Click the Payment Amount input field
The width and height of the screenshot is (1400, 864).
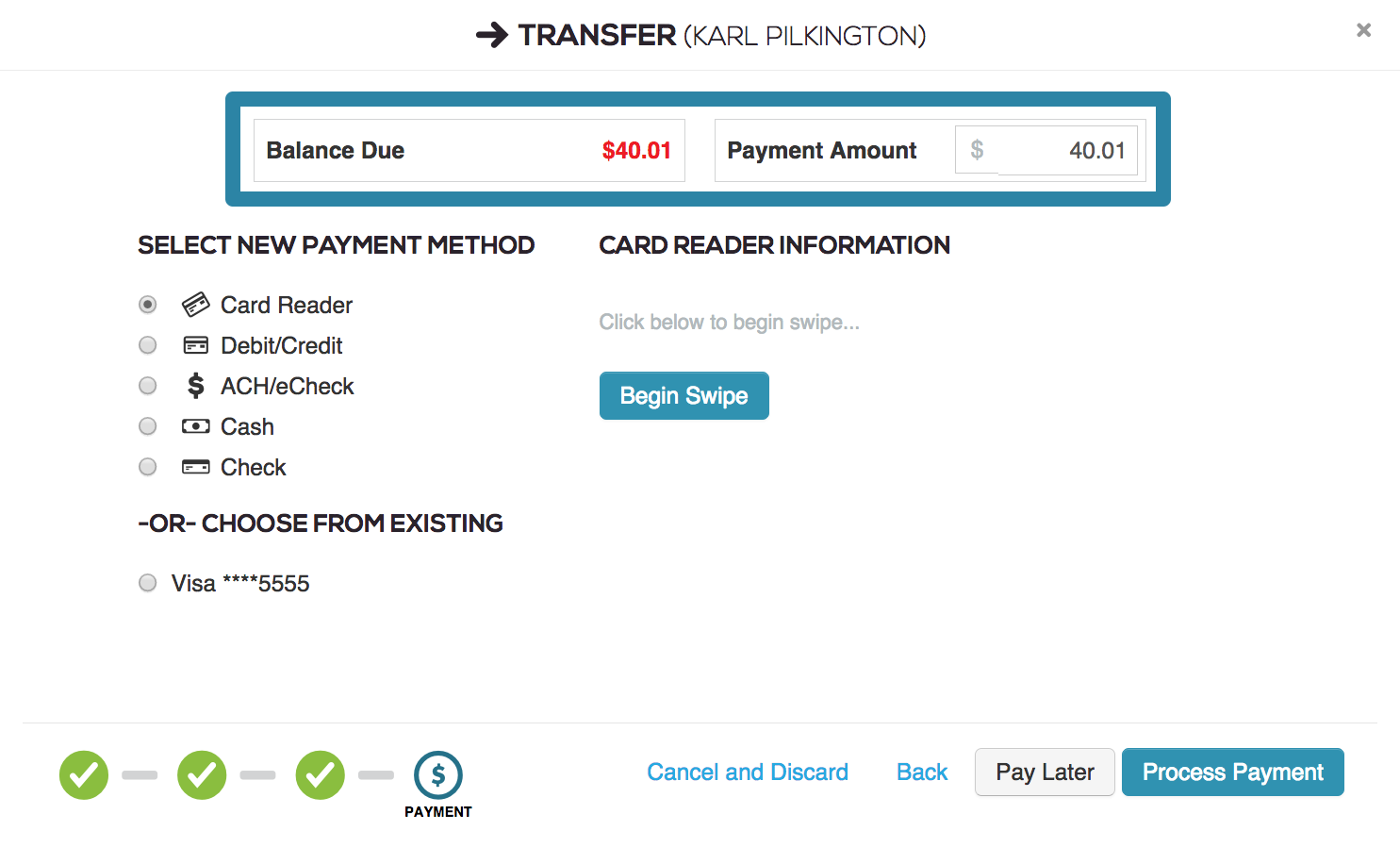click(x=1067, y=150)
